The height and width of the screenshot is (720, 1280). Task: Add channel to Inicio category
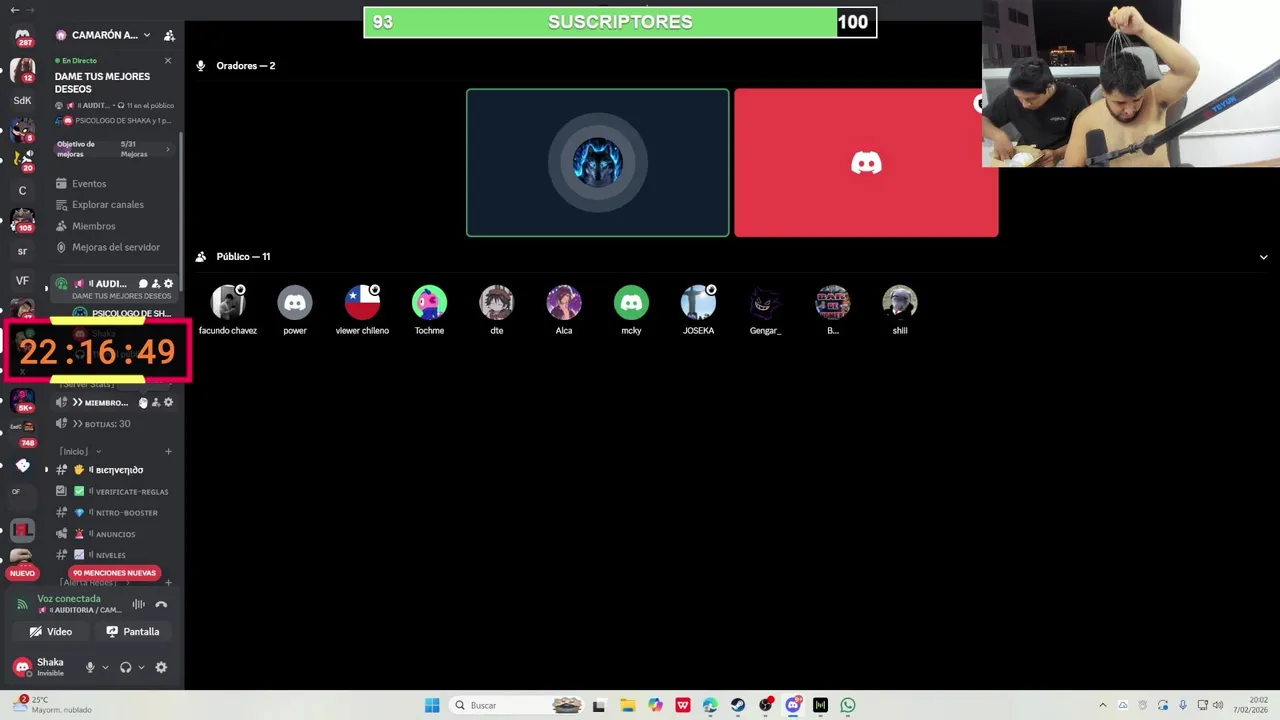(x=168, y=451)
